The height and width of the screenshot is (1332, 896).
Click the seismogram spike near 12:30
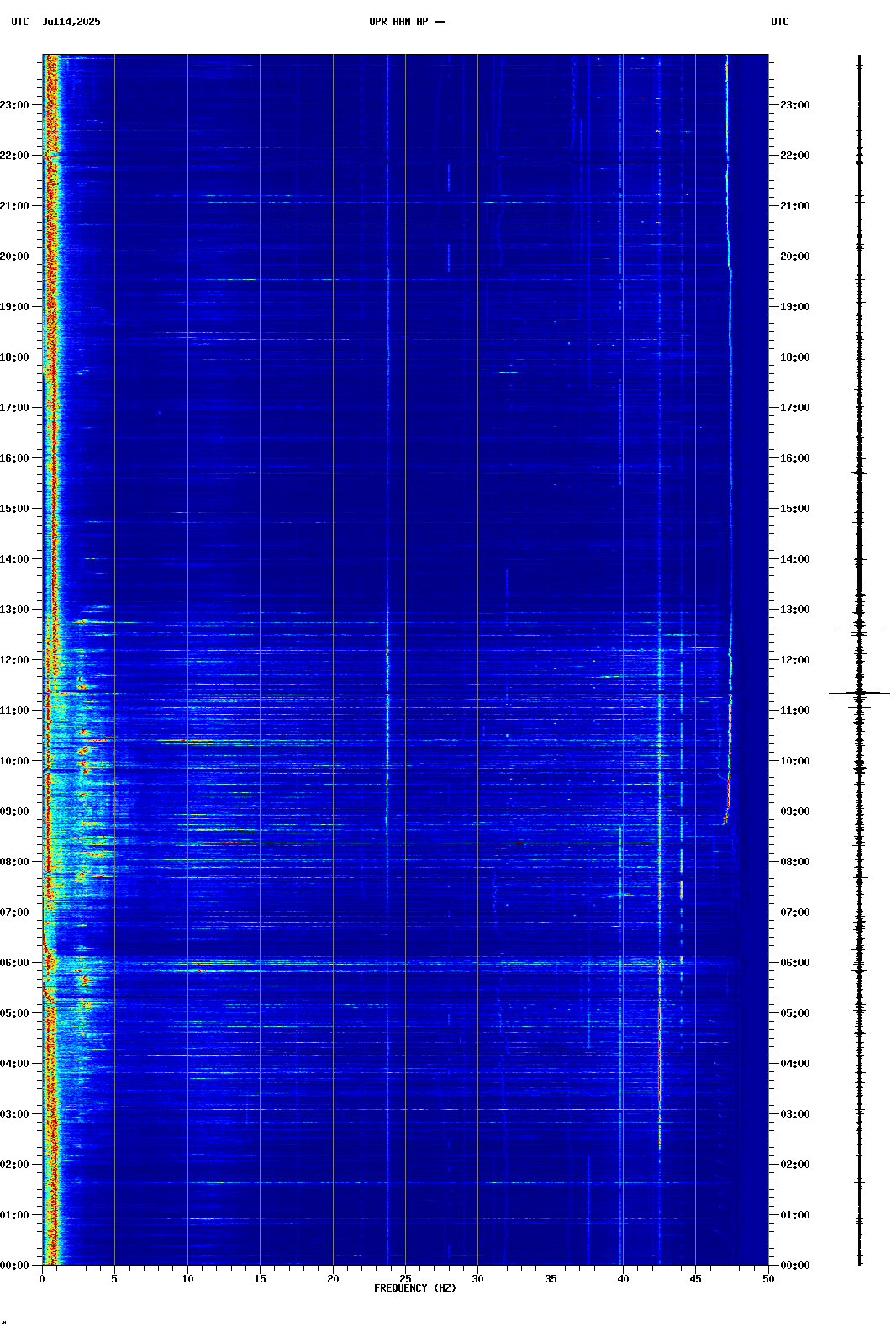tap(858, 632)
